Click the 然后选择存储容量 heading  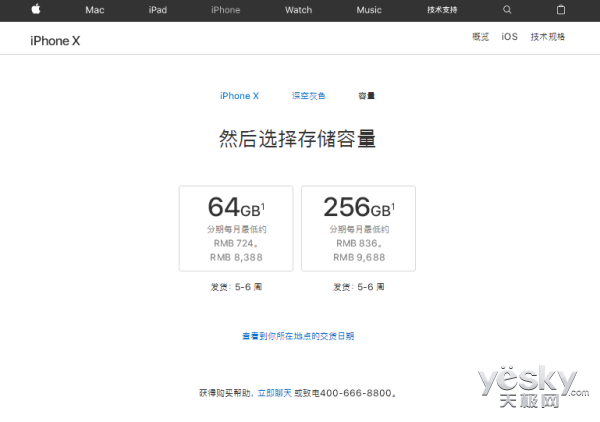297,138
